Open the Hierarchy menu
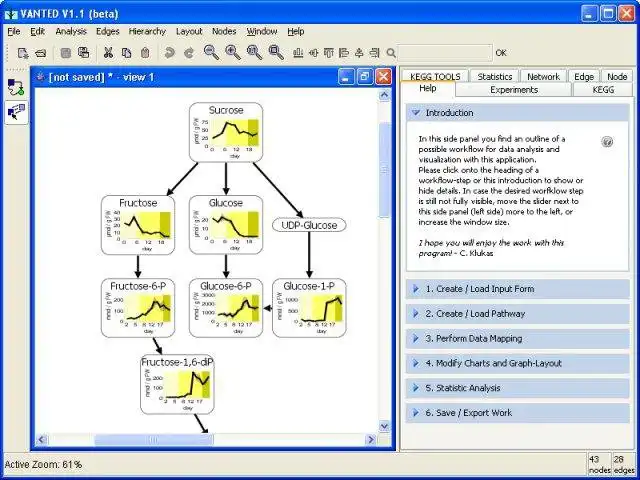 point(147,31)
